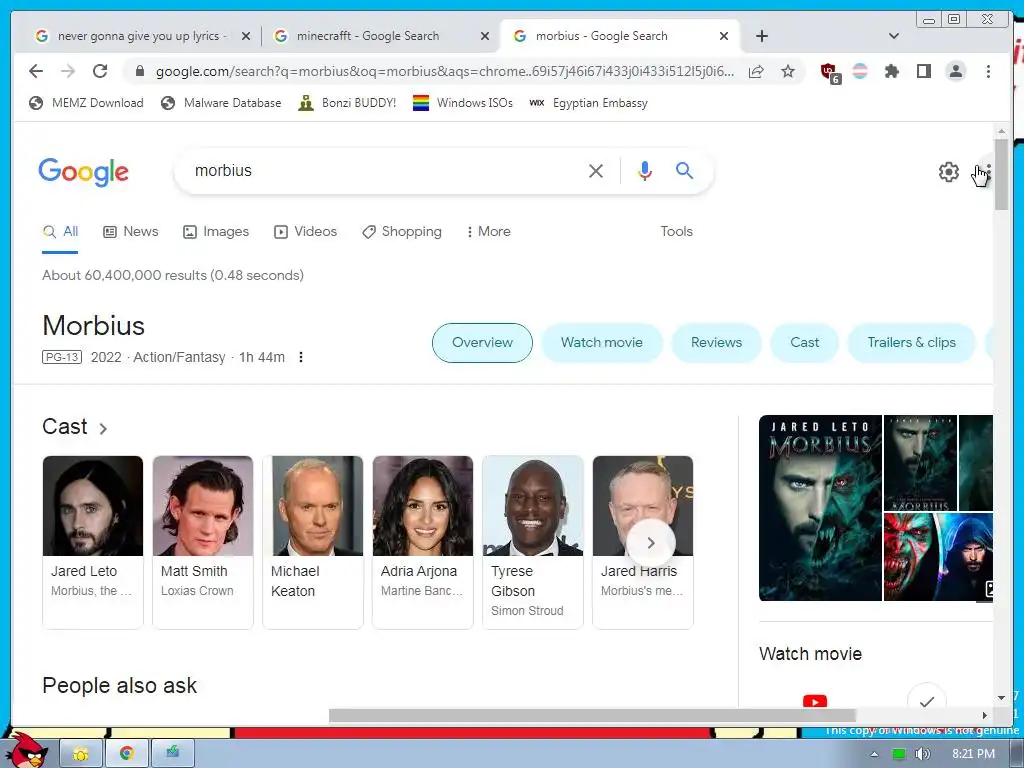This screenshot has width=1024, height=768.
Task: Open the Windows ISOs bookmark
Action: [463, 103]
